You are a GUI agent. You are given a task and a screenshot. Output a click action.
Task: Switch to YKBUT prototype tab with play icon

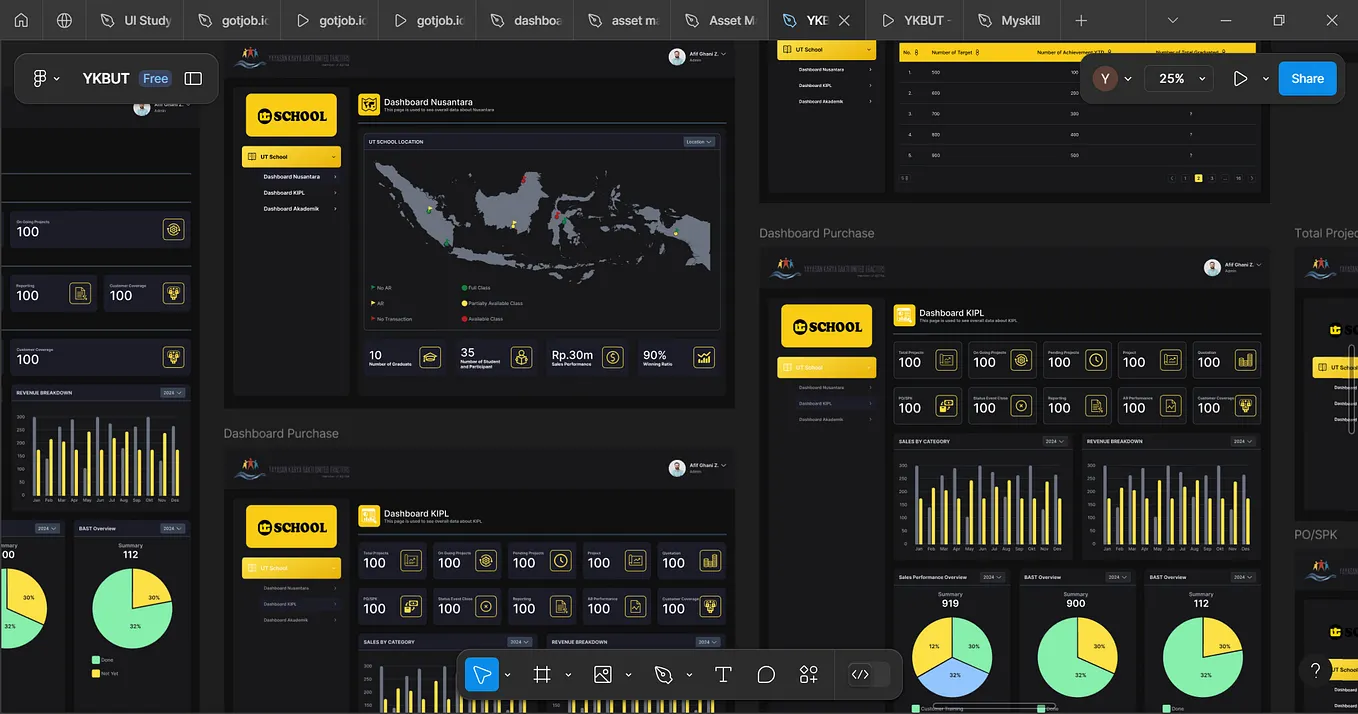pos(915,20)
